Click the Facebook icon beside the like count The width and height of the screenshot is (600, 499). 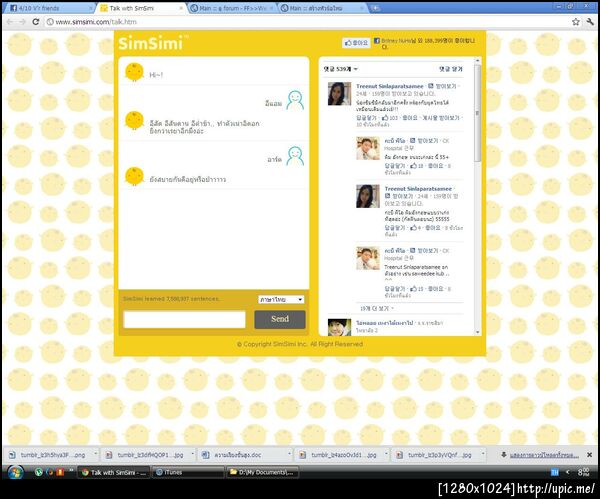point(377,41)
